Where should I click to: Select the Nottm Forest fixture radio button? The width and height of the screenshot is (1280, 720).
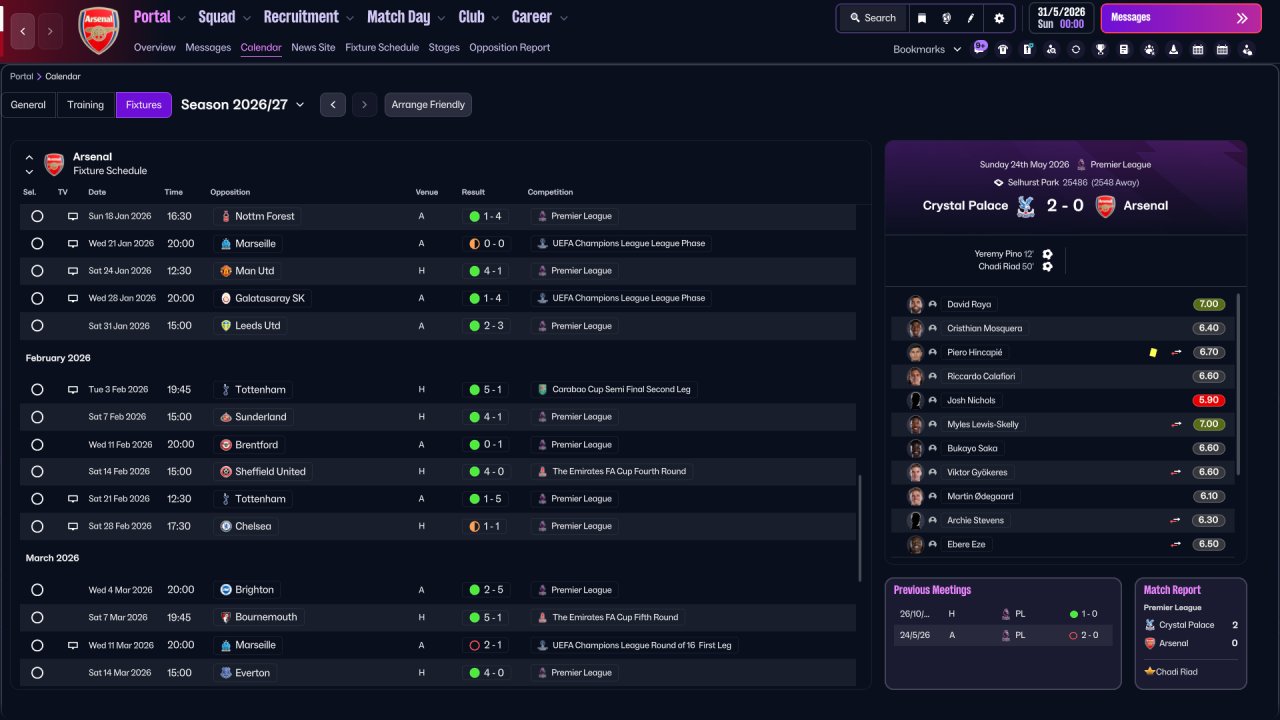tap(37, 216)
